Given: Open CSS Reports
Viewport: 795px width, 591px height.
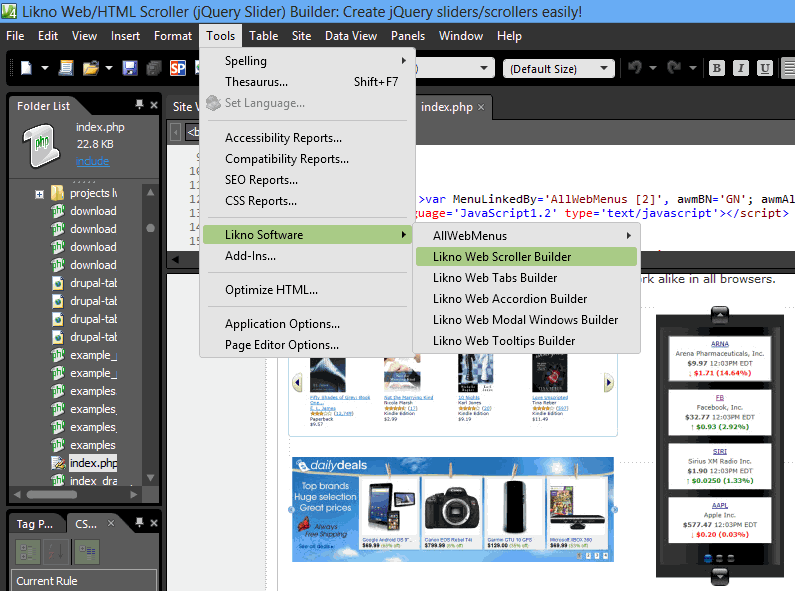Looking at the screenshot, I should pos(308,201).
